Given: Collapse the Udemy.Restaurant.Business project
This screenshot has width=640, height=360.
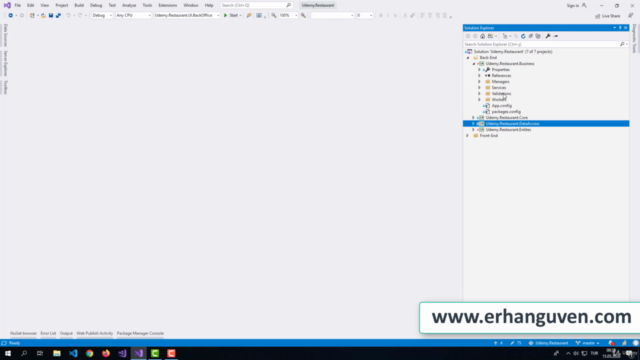Looking at the screenshot, I should [473, 64].
